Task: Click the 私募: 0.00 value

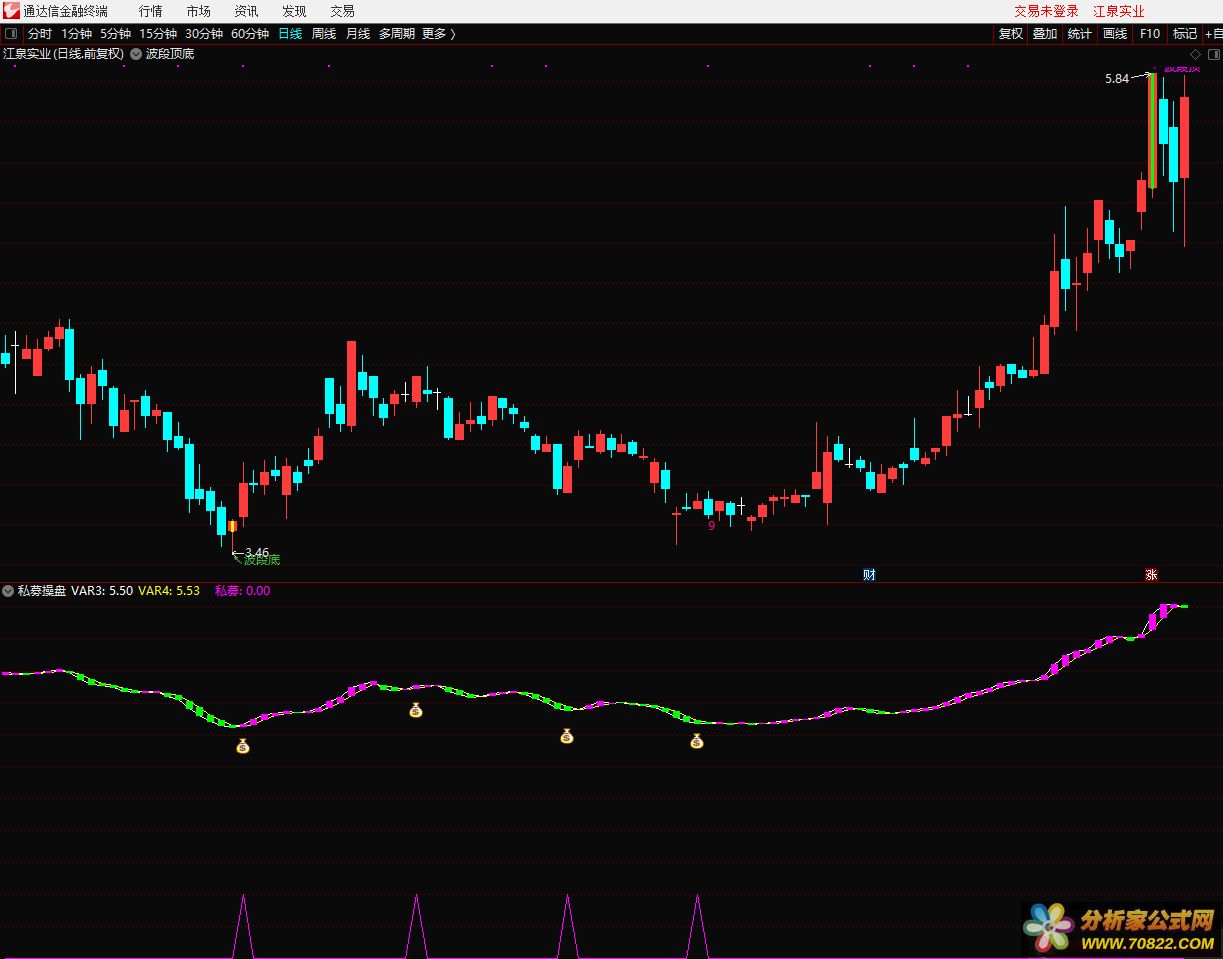Action: 242,591
